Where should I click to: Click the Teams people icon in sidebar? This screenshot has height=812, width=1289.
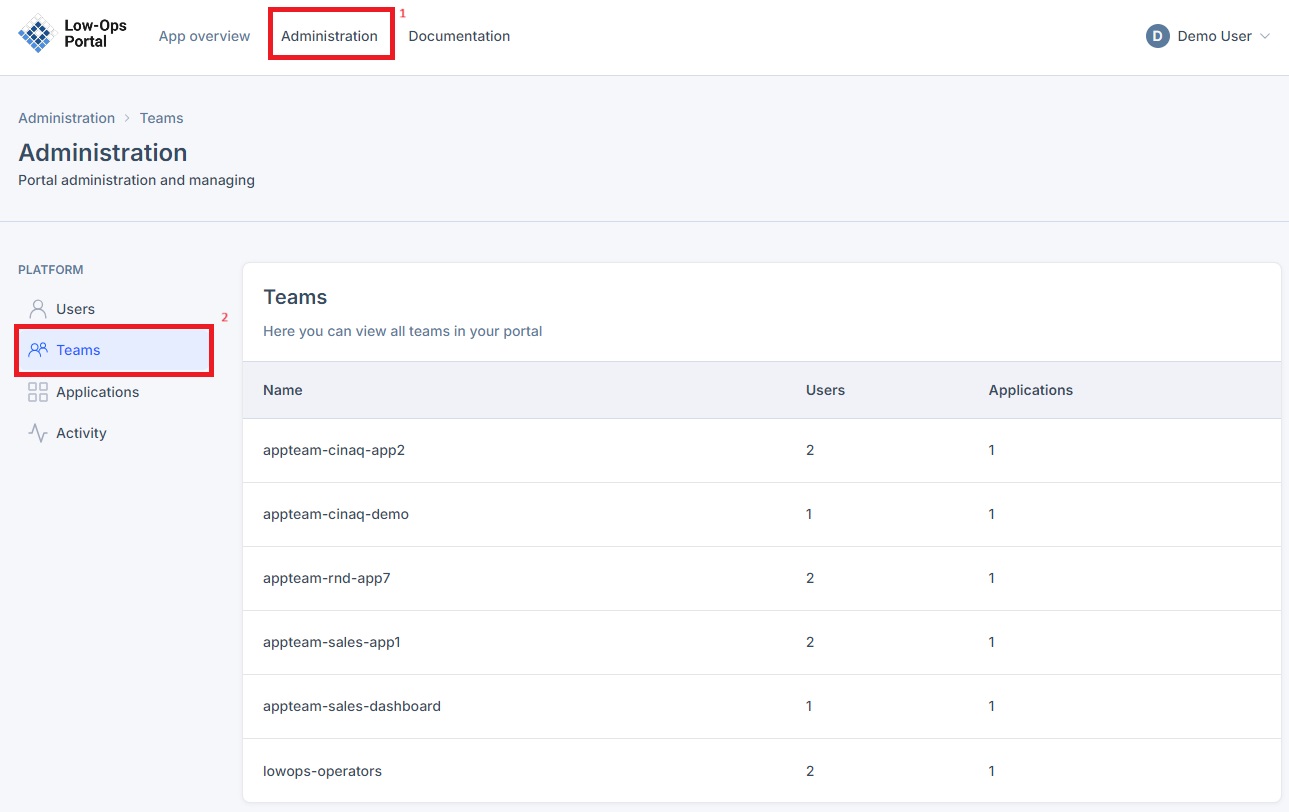tap(38, 350)
